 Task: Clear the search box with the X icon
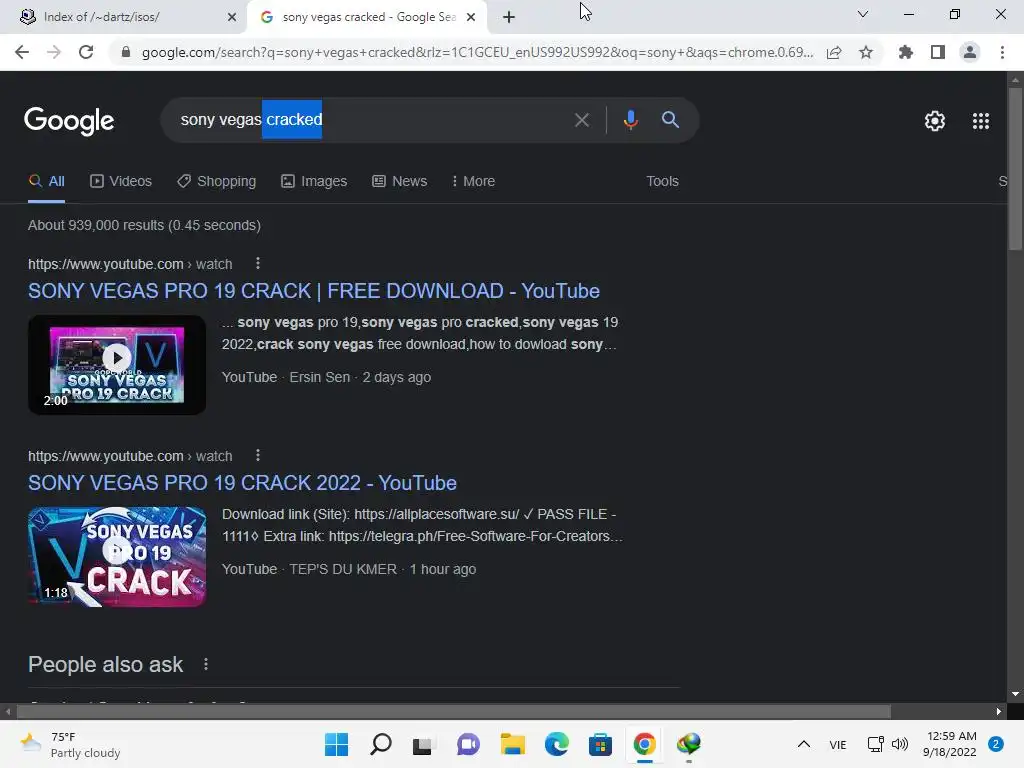click(x=581, y=120)
